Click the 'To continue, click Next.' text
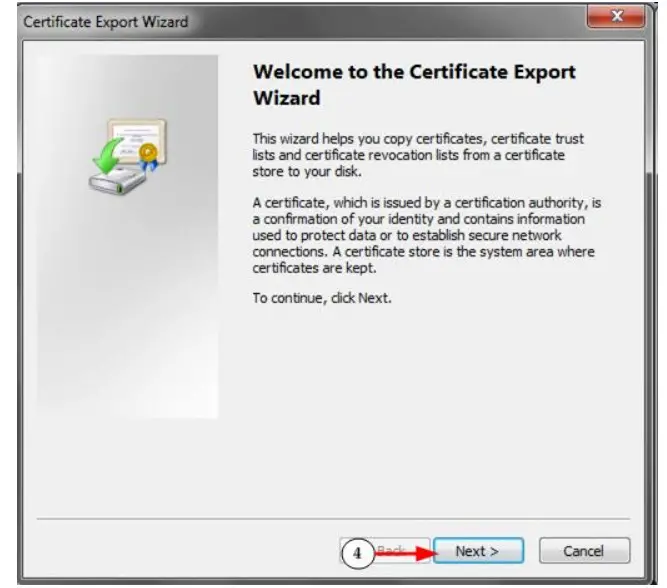The height and width of the screenshot is (588, 667). (x=322, y=298)
